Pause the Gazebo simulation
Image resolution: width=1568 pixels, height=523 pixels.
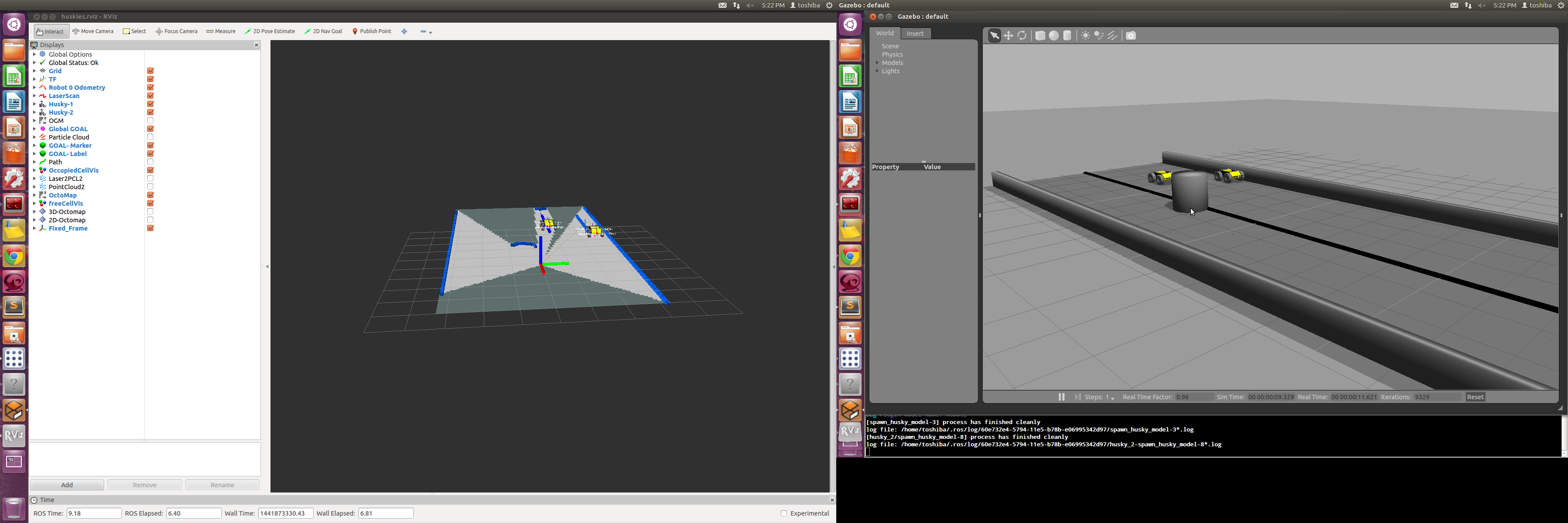(1061, 397)
